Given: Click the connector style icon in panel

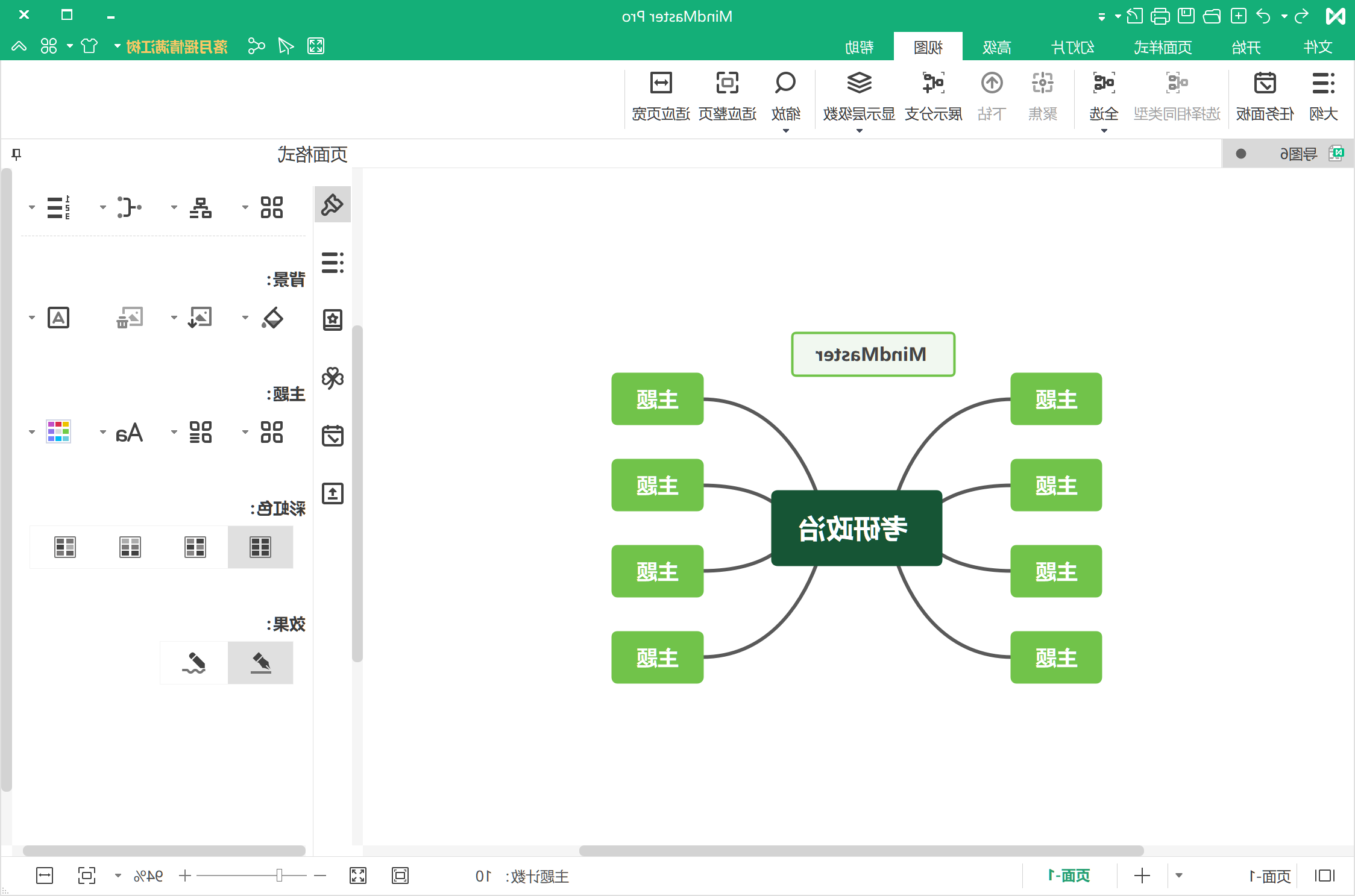Looking at the screenshot, I should (129, 207).
